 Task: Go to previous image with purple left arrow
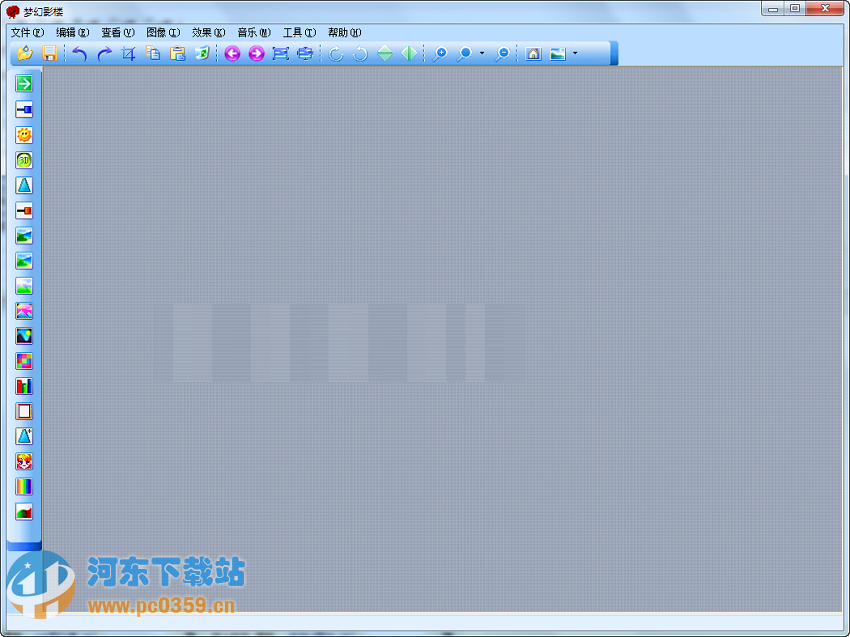pos(232,53)
